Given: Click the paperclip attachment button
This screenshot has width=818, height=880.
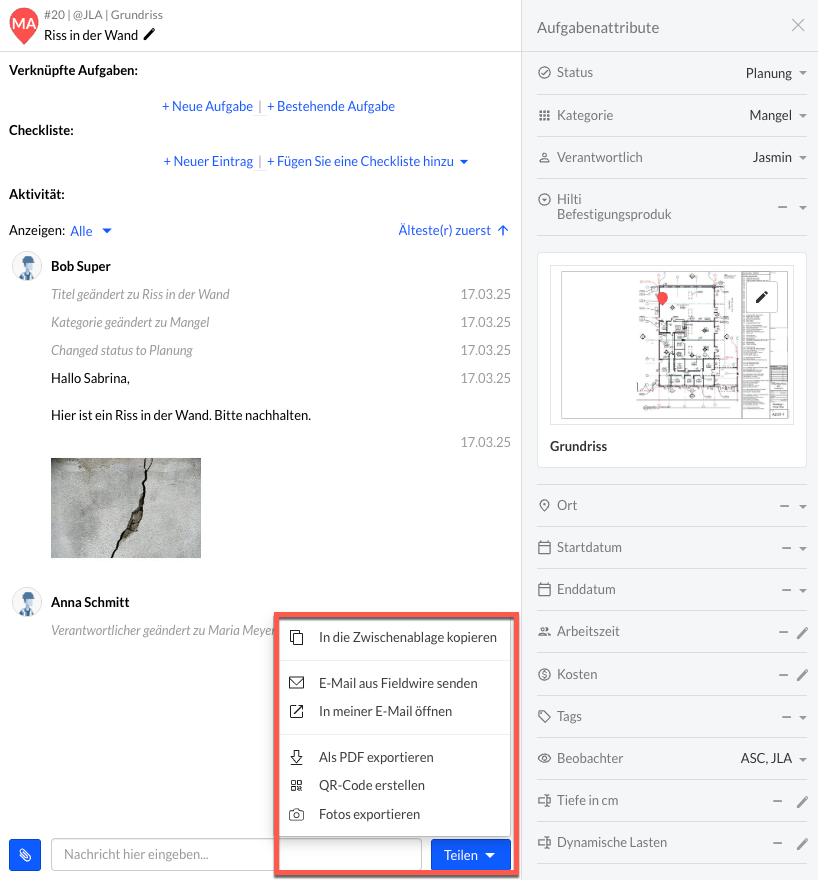Looking at the screenshot, I should pos(25,855).
